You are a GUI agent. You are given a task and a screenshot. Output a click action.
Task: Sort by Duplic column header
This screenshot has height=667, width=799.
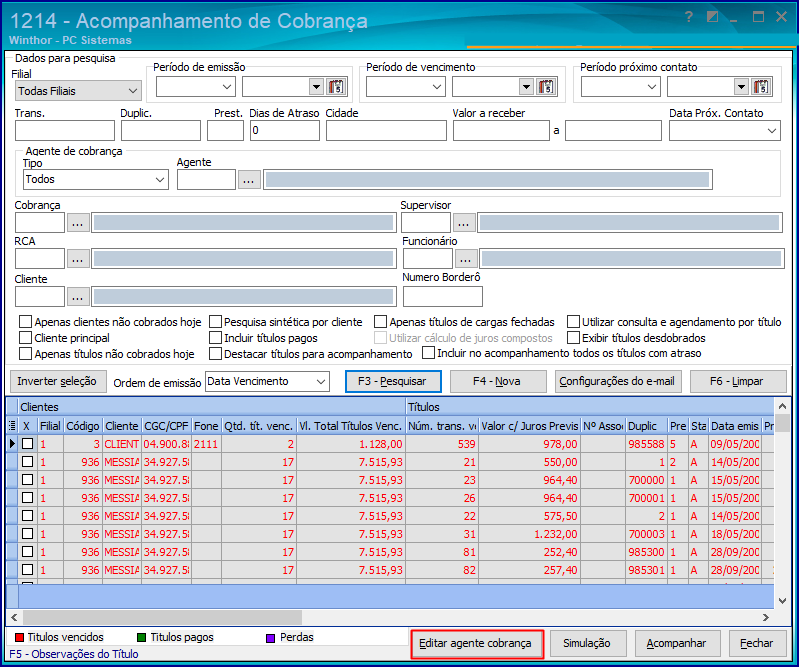(x=647, y=426)
